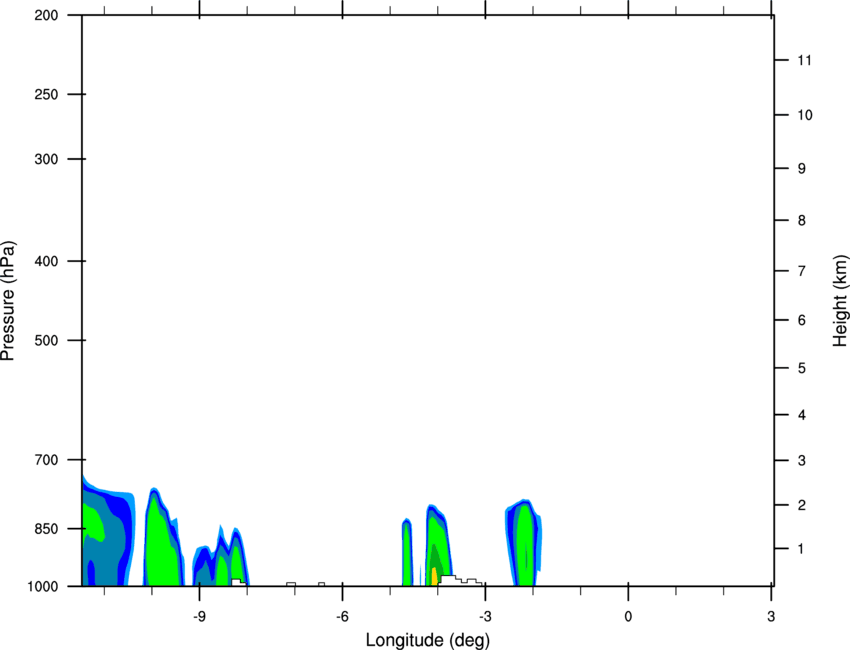850x650 pixels.
Task: Click the -6 longitude tick label
Action: click(x=342, y=617)
